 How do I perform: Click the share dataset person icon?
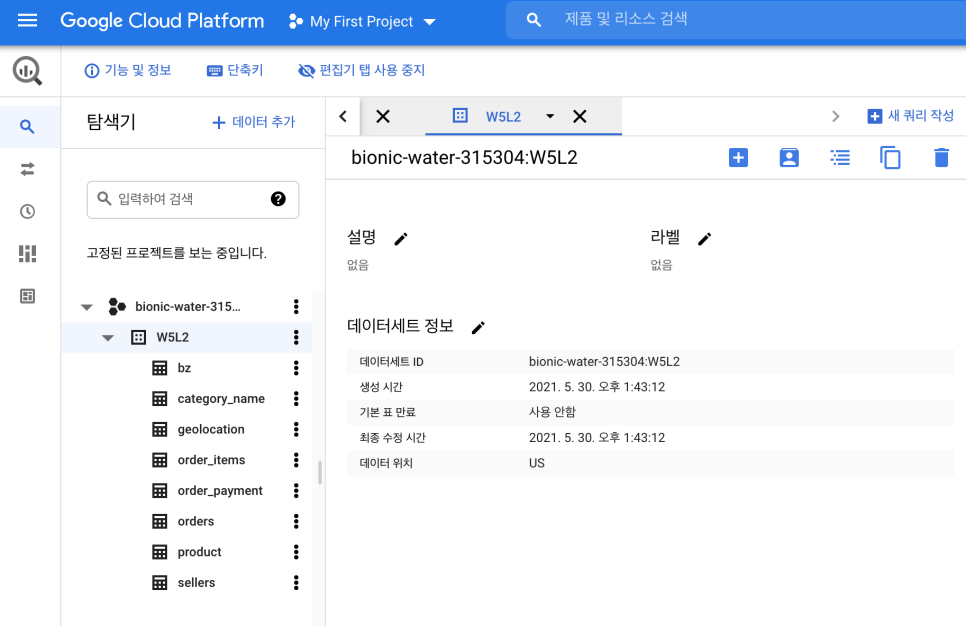coord(789,158)
